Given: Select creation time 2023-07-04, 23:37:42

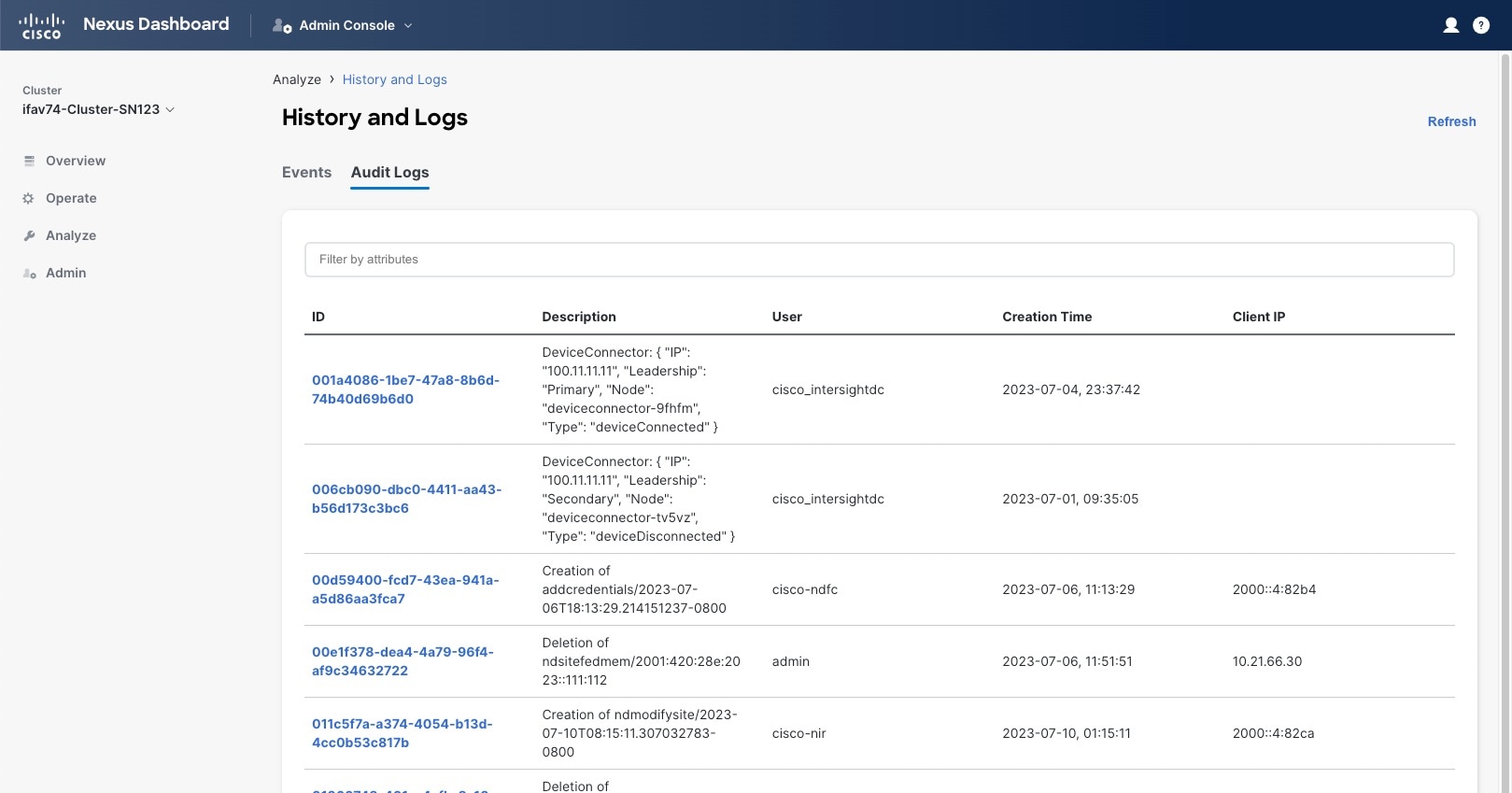Looking at the screenshot, I should pos(1071,389).
